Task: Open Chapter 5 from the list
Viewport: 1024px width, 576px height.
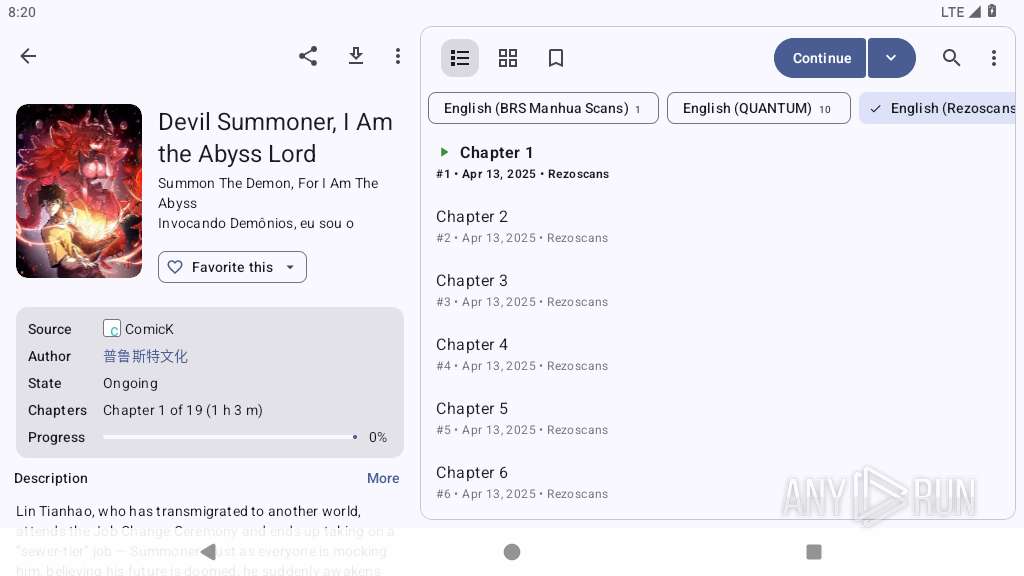Action: (718, 418)
